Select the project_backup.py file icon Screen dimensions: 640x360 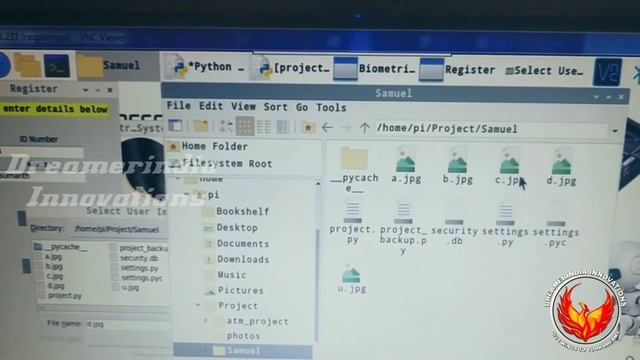[x=403, y=228]
